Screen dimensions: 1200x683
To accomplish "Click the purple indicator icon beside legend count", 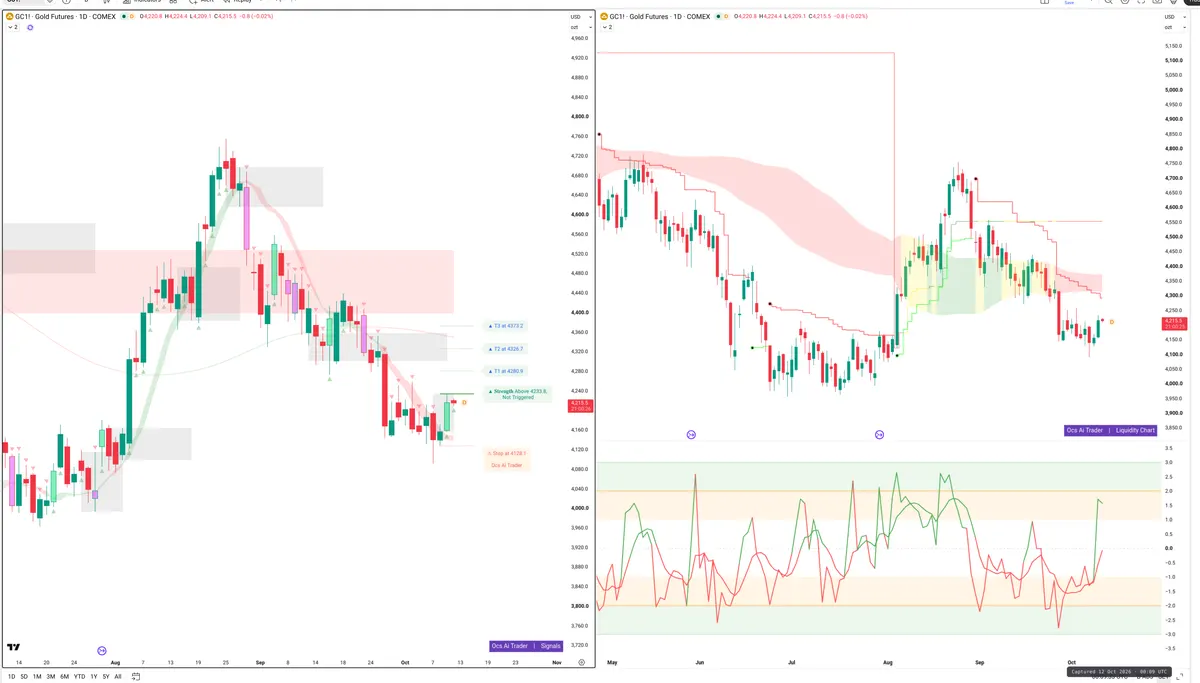I will pyautogui.click(x=31, y=27).
